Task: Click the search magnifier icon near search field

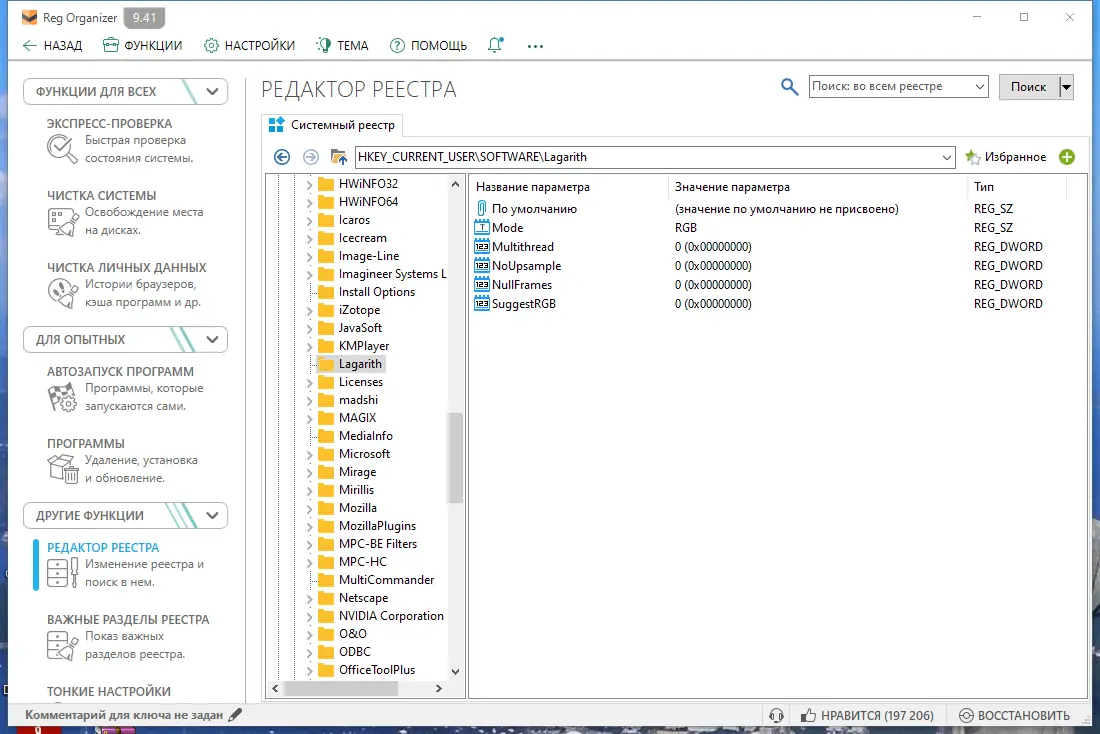Action: (789, 86)
